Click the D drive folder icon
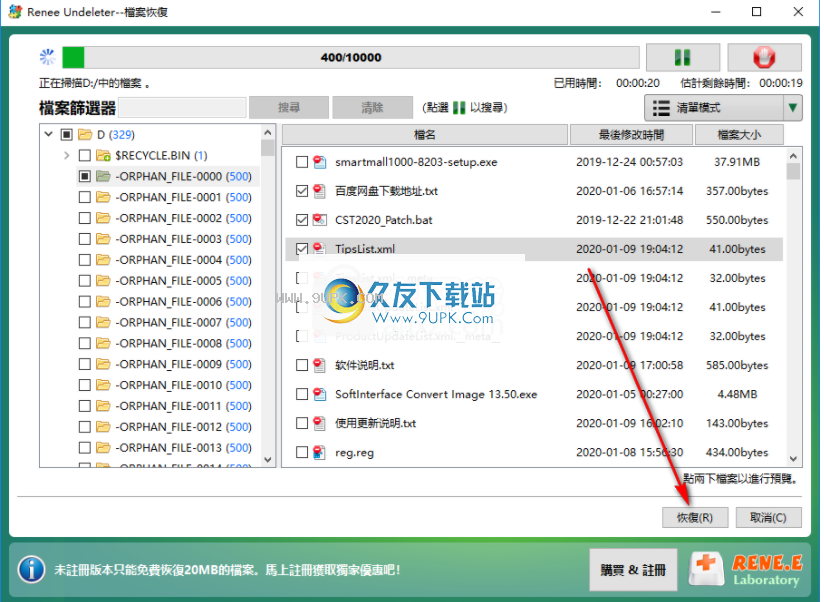824x602 pixels. (x=85, y=134)
